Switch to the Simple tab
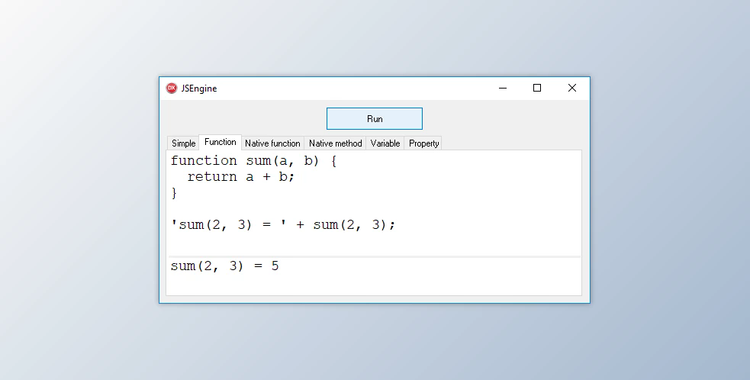The image size is (750, 380). pyautogui.click(x=183, y=143)
